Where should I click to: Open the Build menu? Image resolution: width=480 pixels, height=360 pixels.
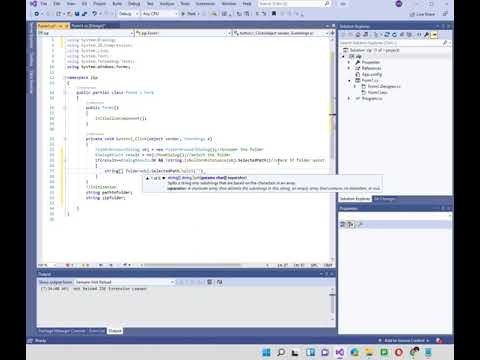(x=117, y=4)
